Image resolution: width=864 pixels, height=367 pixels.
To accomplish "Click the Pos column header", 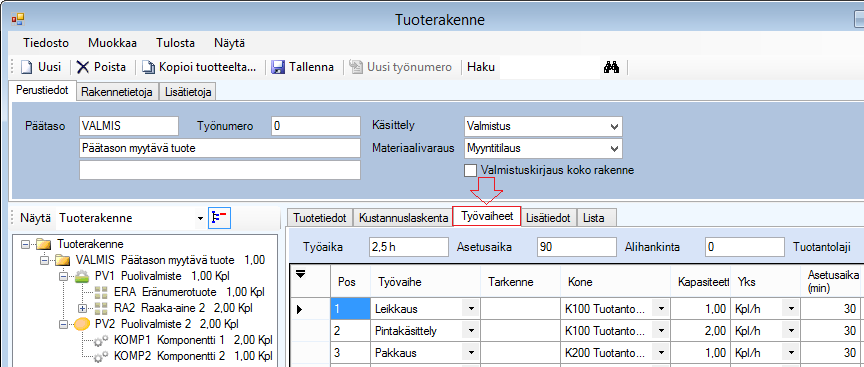I will click(x=350, y=282).
